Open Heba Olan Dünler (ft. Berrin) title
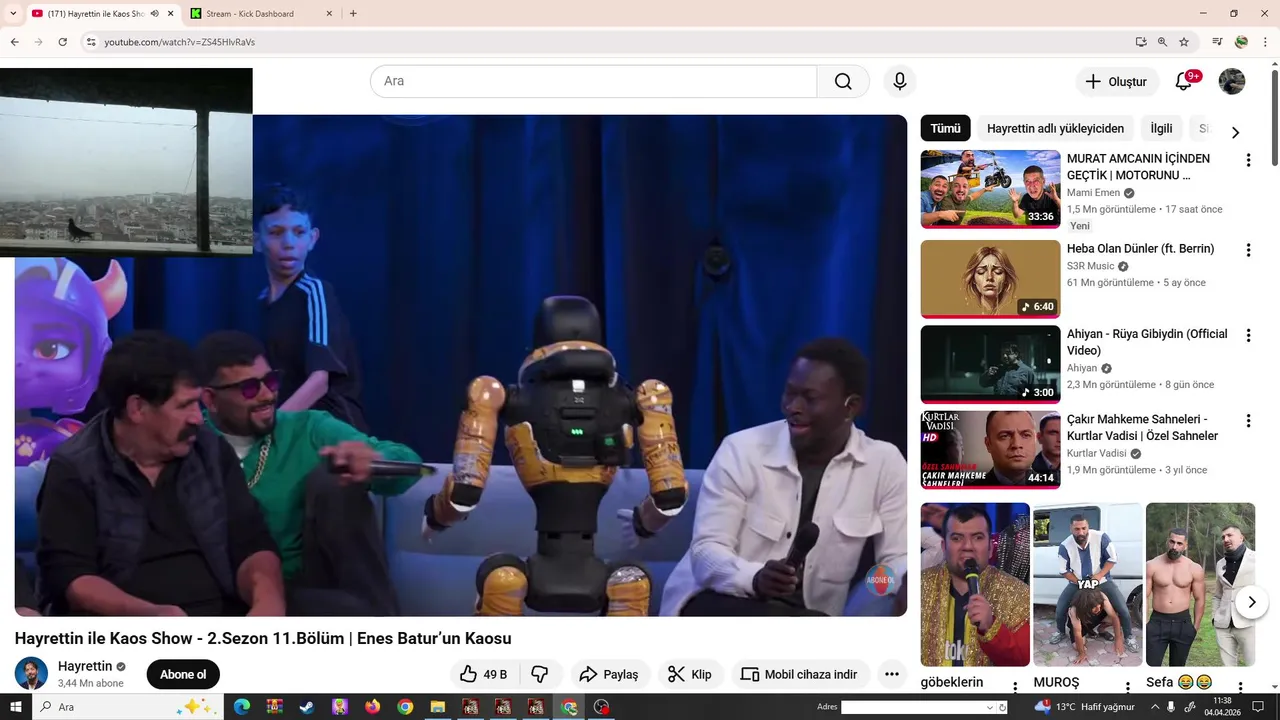The image size is (1280, 720). click(1140, 249)
